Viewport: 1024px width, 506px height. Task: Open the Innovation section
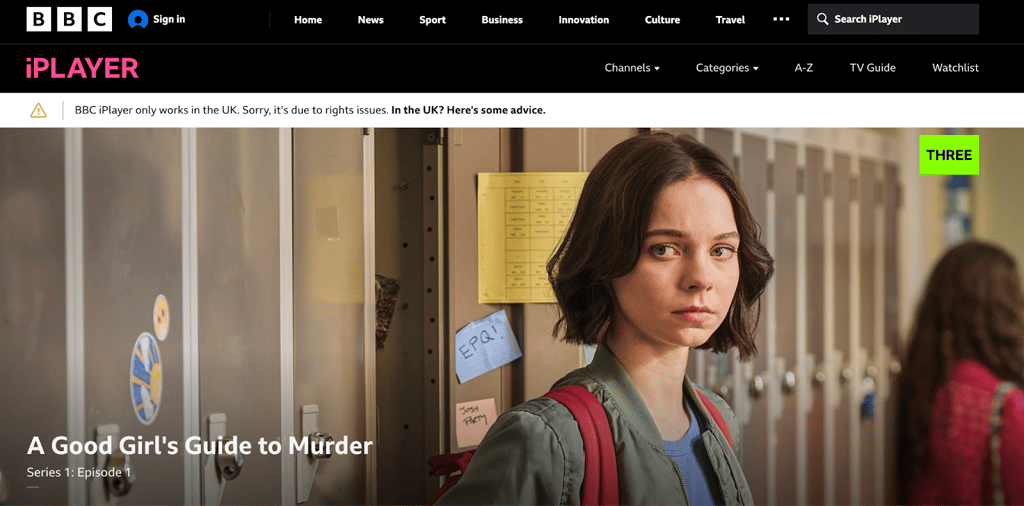point(584,20)
